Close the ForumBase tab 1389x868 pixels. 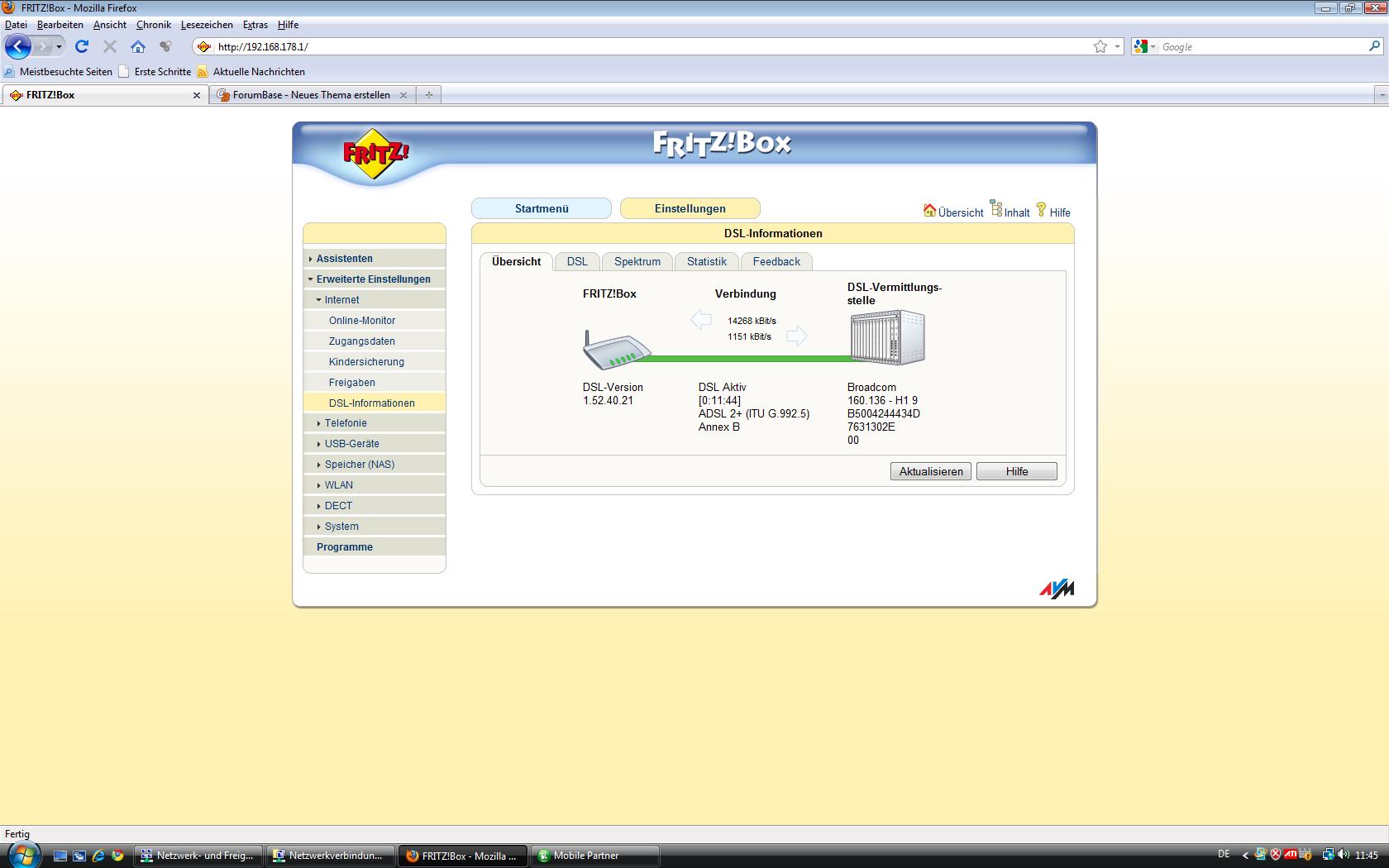coord(403,95)
